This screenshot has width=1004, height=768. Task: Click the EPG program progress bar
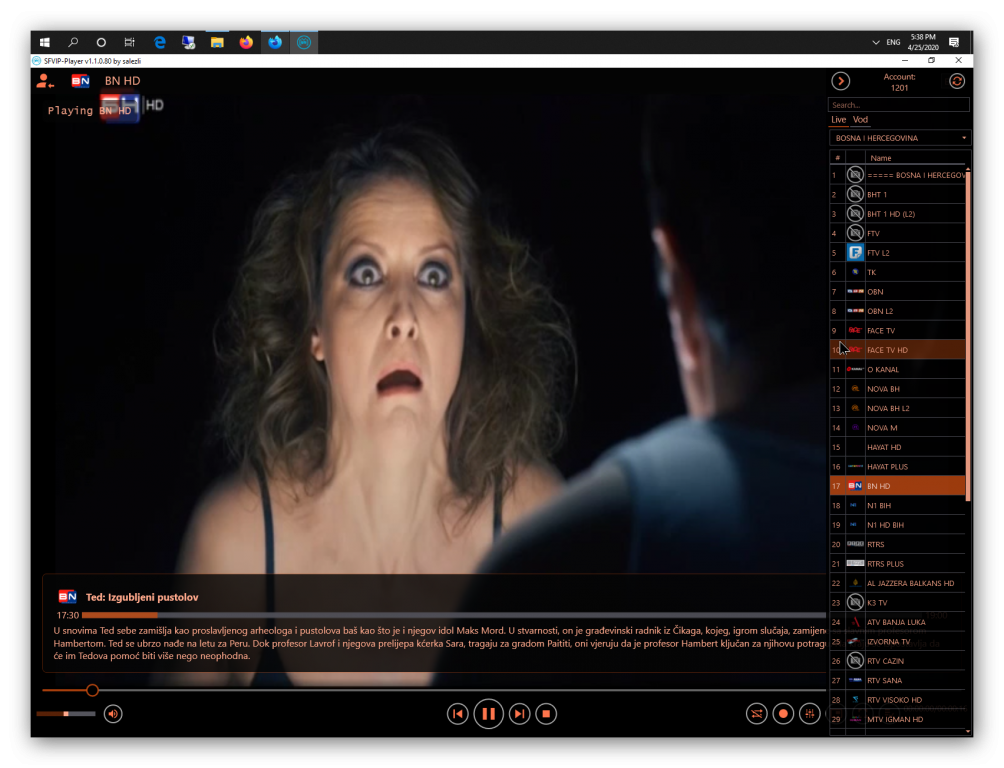click(453, 616)
